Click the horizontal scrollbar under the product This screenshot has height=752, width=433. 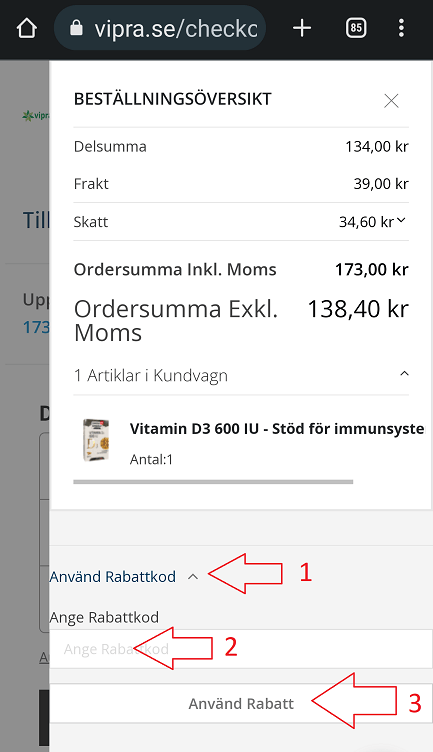213,482
